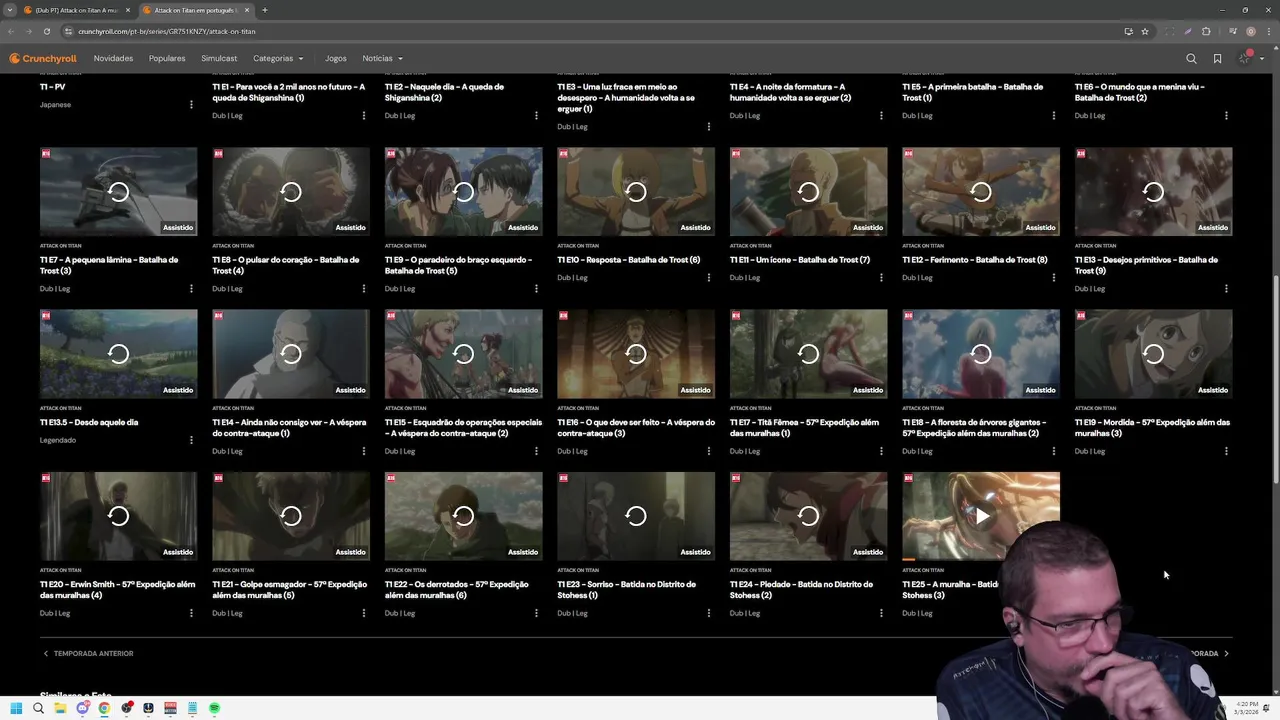Open more options for episode T1 E22
Viewport: 1280px width, 720px height.
click(x=536, y=613)
